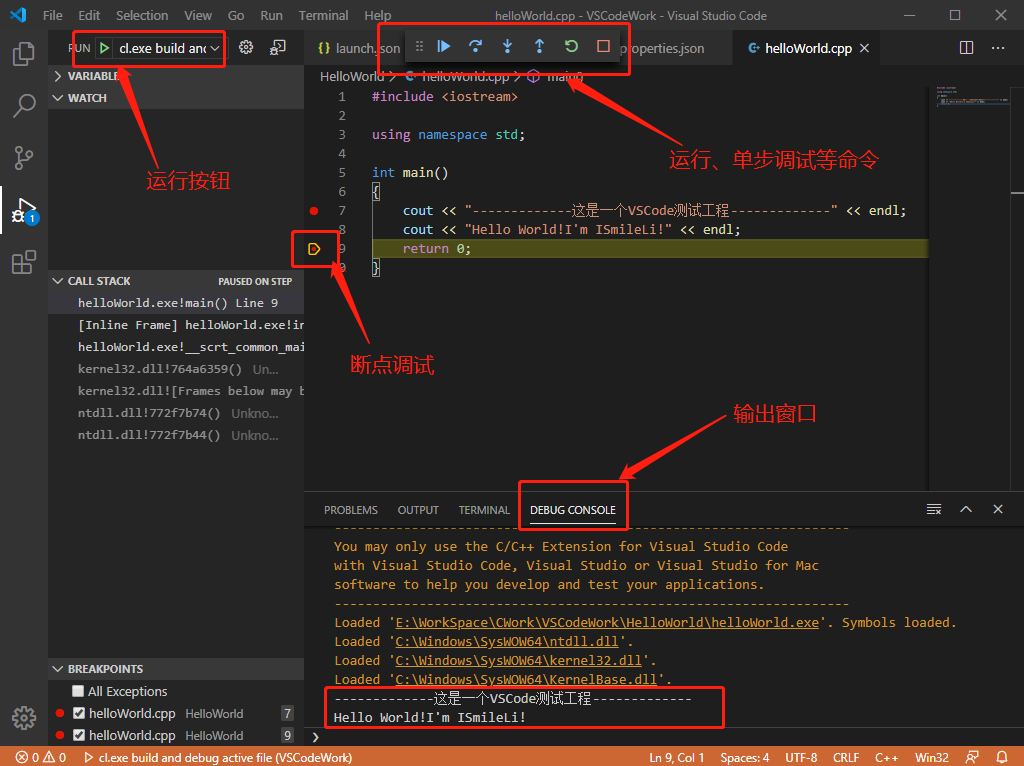Open the helloWorld.exe path link in console
Image resolution: width=1024 pixels, height=766 pixels.
(607, 622)
